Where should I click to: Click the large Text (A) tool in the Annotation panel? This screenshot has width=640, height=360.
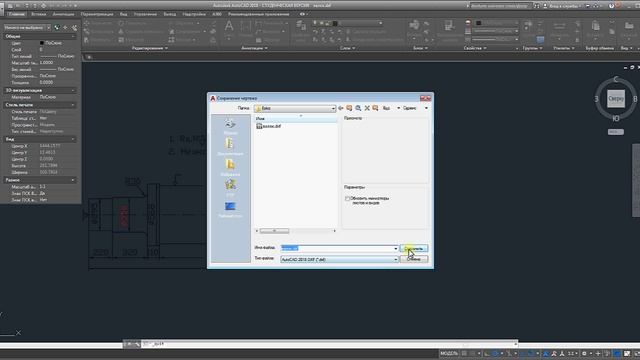[x=229, y=27]
